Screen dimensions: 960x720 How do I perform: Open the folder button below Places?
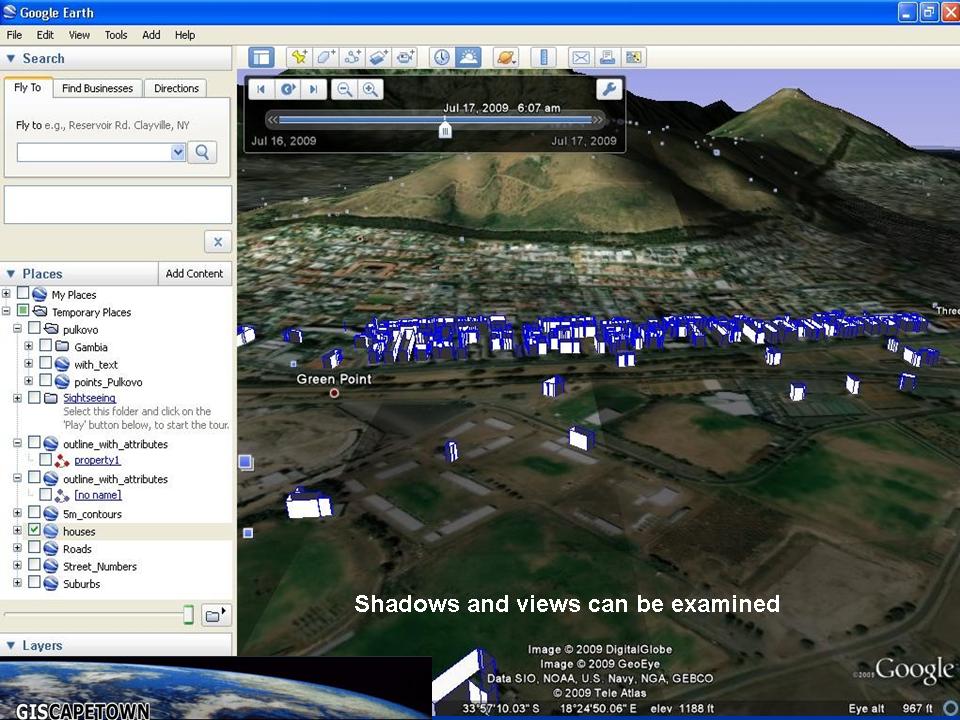pyautogui.click(x=216, y=615)
